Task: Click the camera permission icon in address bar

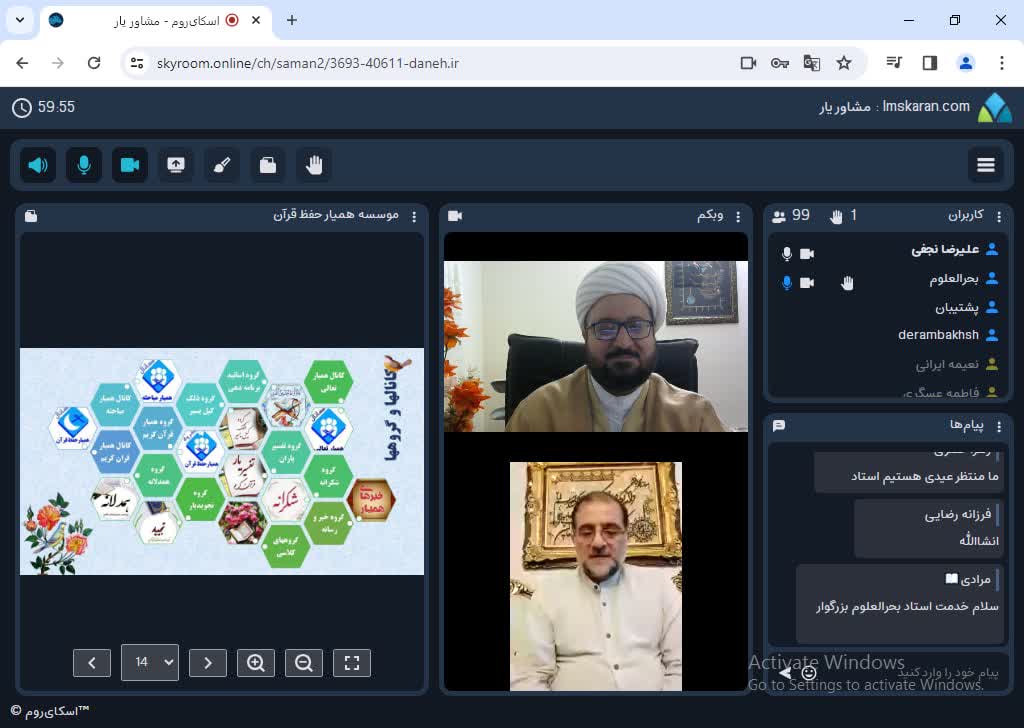Action: [x=748, y=63]
